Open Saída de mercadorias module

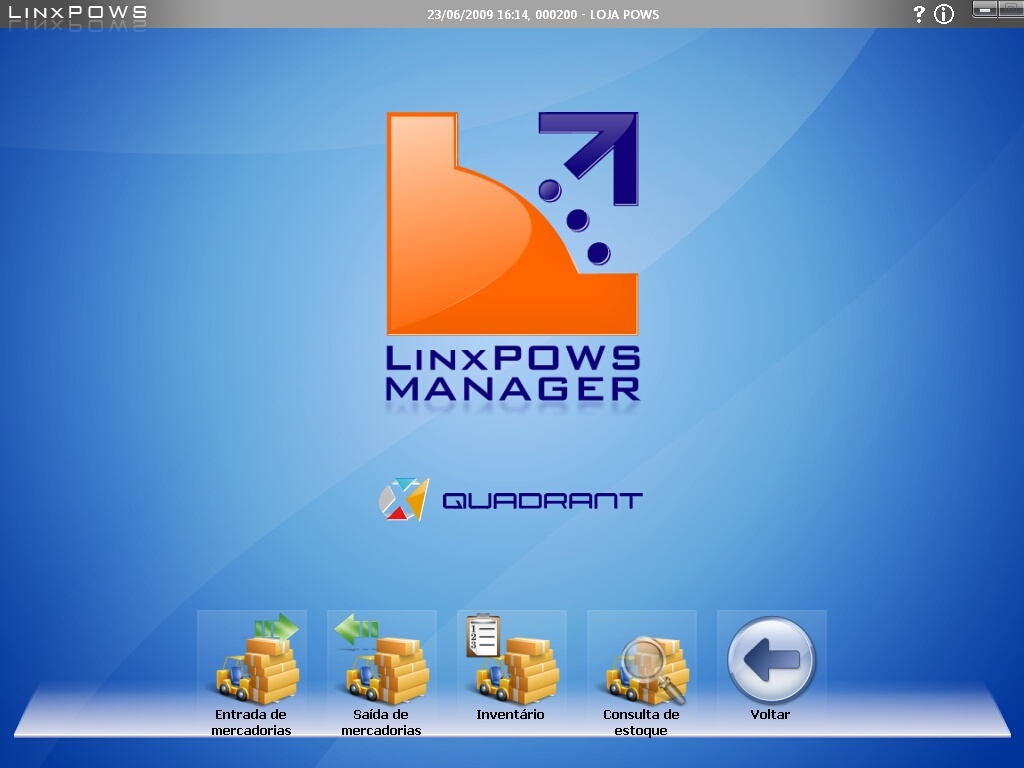point(382,674)
